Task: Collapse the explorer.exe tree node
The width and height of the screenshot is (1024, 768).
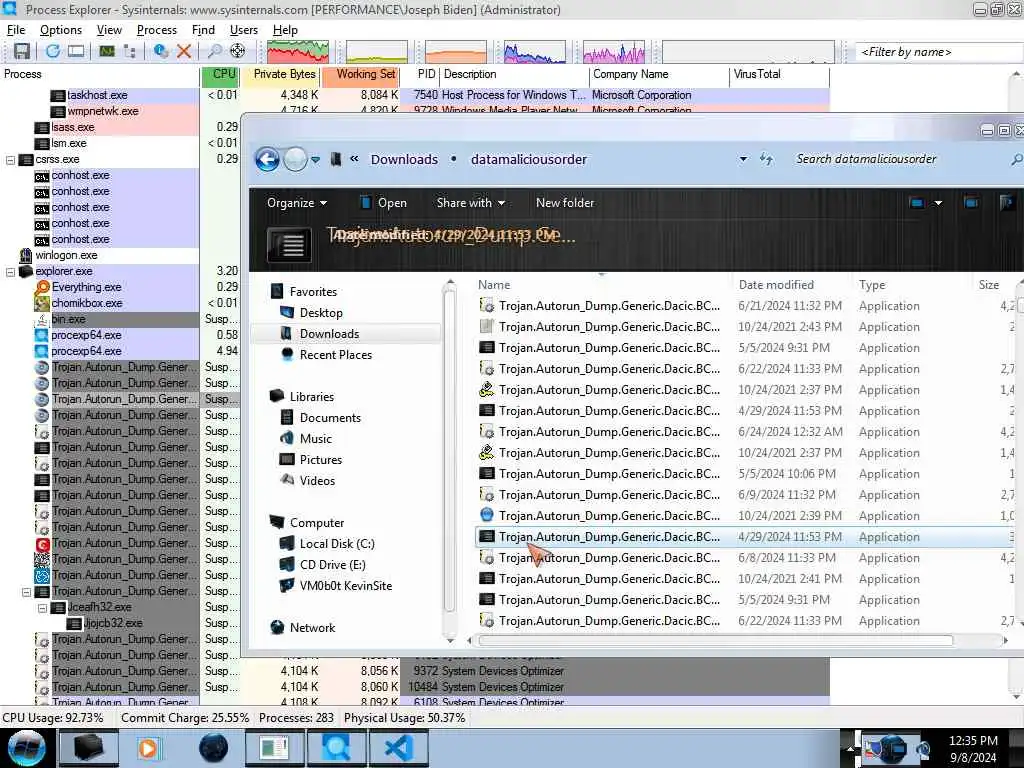Action: coord(10,272)
